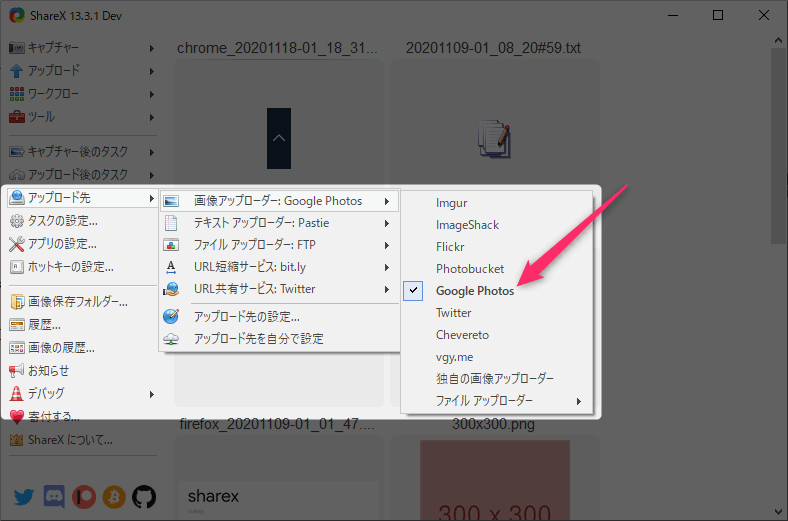Expand the テキスト アップローダー: Pastie arrow
The height and width of the screenshot is (521, 788).
386,224
